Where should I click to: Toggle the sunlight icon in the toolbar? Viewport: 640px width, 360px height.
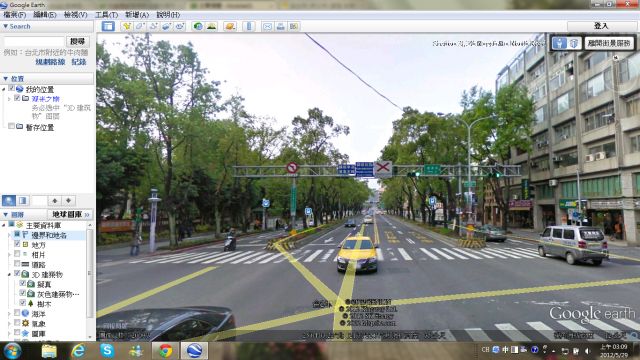pyautogui.click(x=211, y=26)
